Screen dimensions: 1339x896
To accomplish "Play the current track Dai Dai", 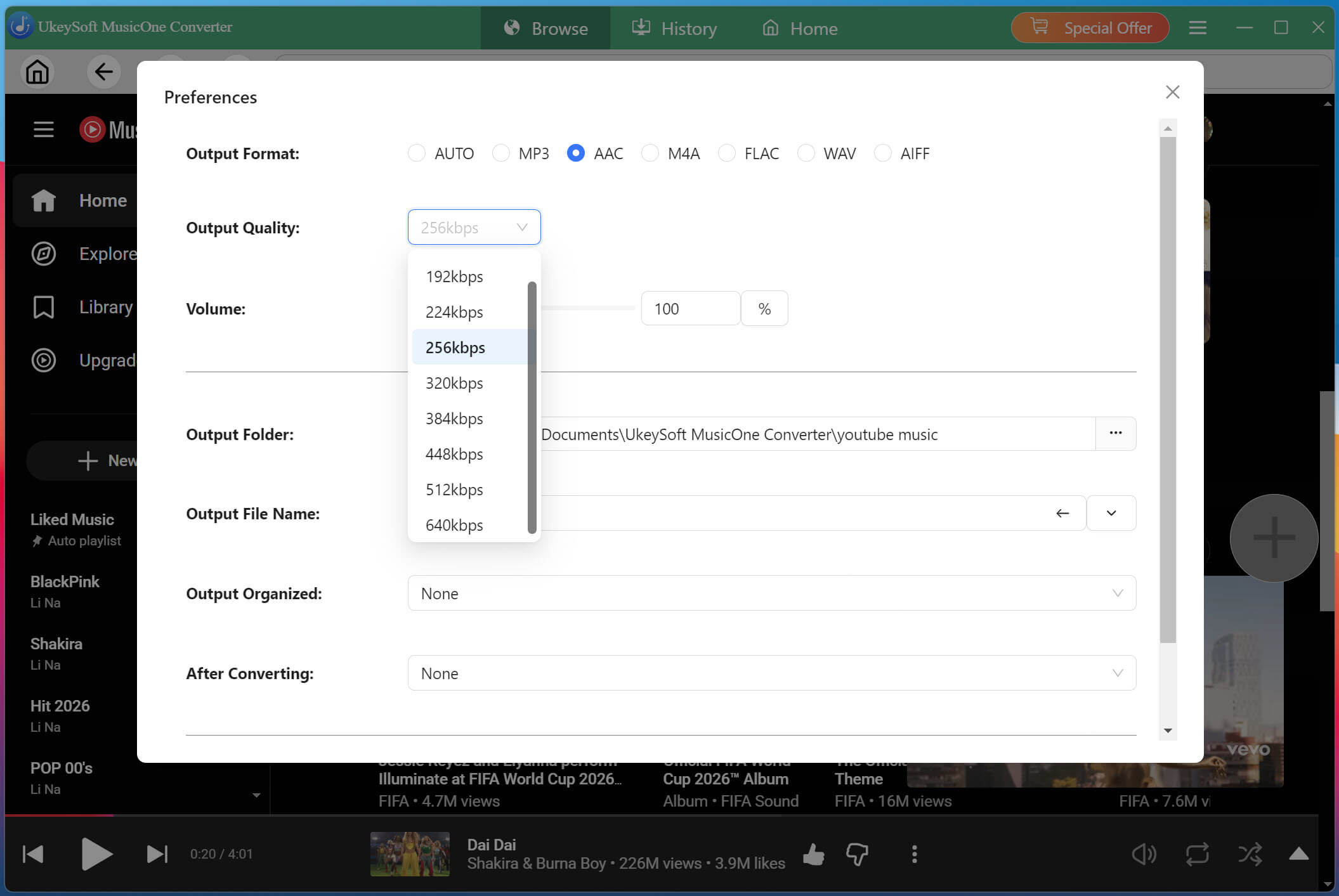I will 96,854.
